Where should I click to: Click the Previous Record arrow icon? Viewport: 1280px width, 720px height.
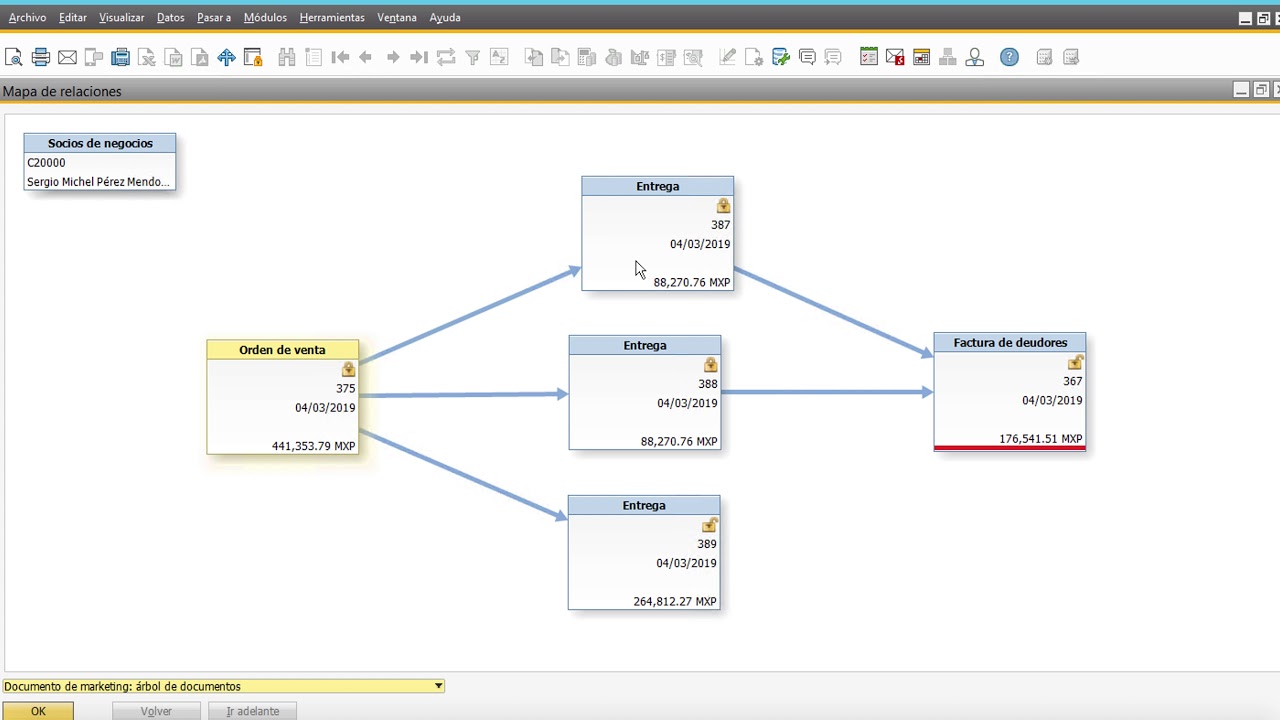(366, 57)
